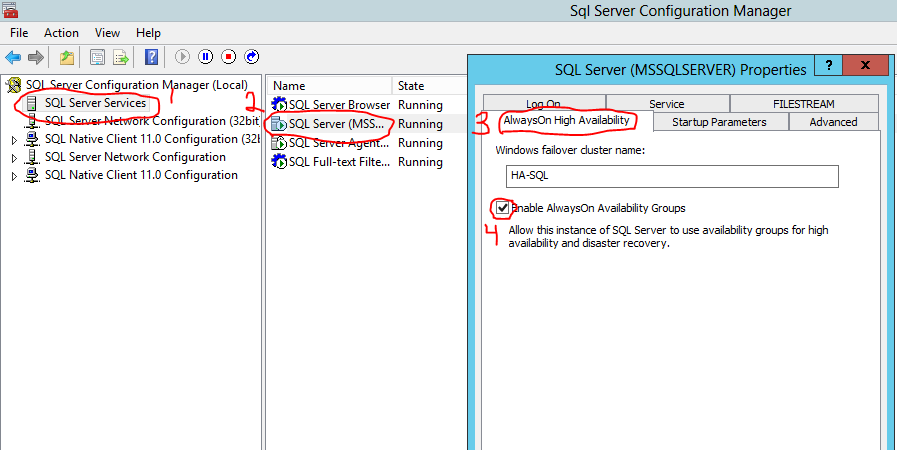Expand the SQL Server Network Configuration node
Image resolution: width=897 pixels, height=450 pixels.
point(15,157)
